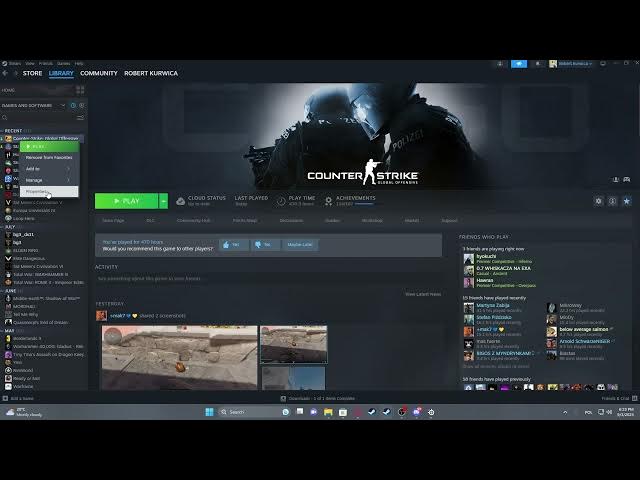
Task: Click the Maybe Later button
Action: pos(300,244)
